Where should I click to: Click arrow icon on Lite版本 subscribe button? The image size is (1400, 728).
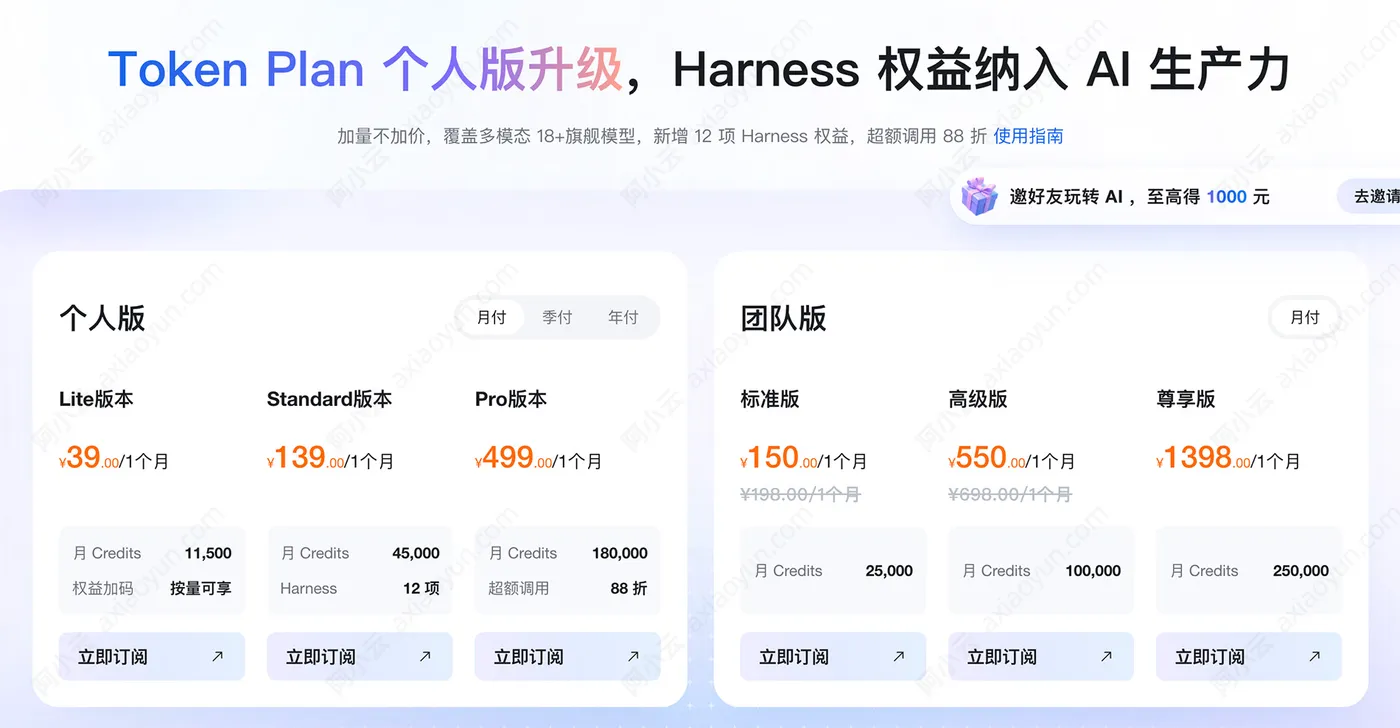click(x=217, y=657)
